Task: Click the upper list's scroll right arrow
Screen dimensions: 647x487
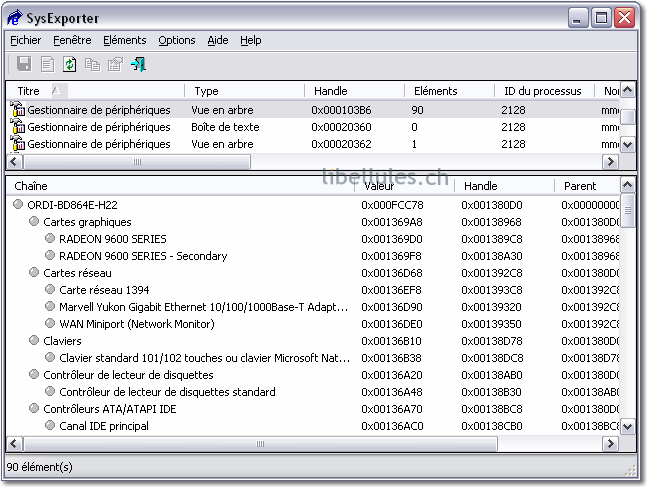Action: coord(610,161)
